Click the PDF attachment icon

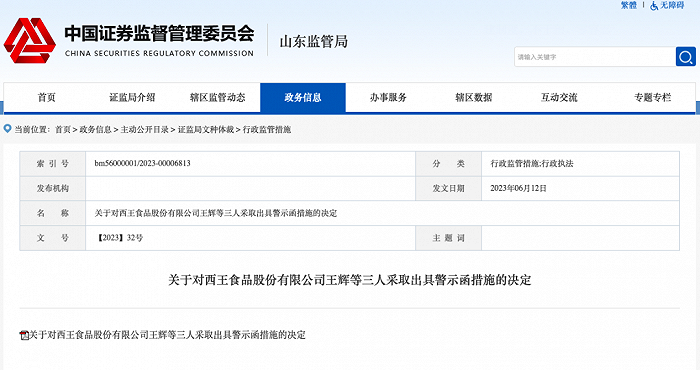24,335
